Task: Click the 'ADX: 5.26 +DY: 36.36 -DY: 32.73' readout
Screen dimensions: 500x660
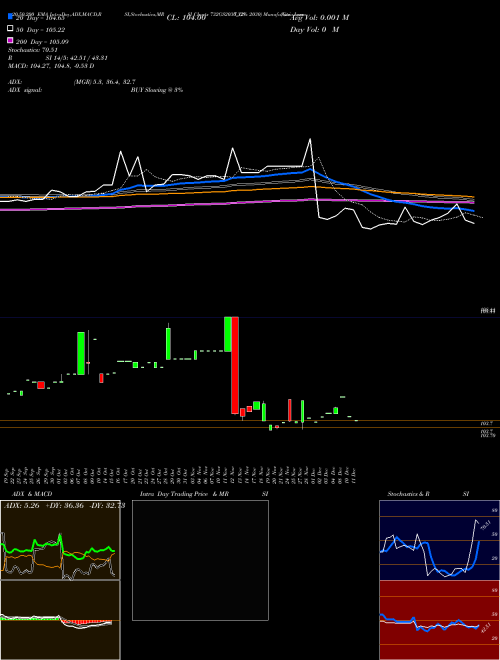Action: point(64,506)
